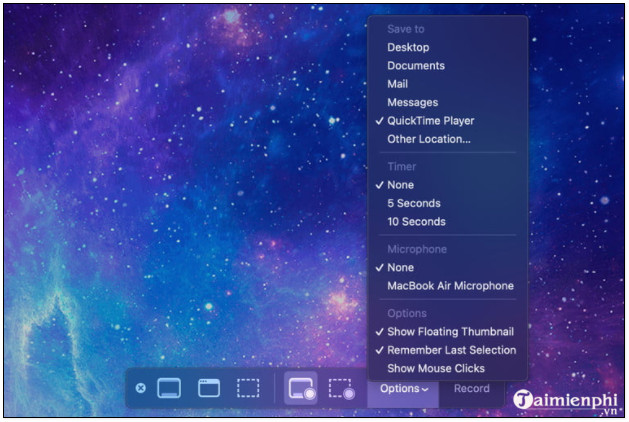Select Capture Selected Window icon

click(209, 388)
